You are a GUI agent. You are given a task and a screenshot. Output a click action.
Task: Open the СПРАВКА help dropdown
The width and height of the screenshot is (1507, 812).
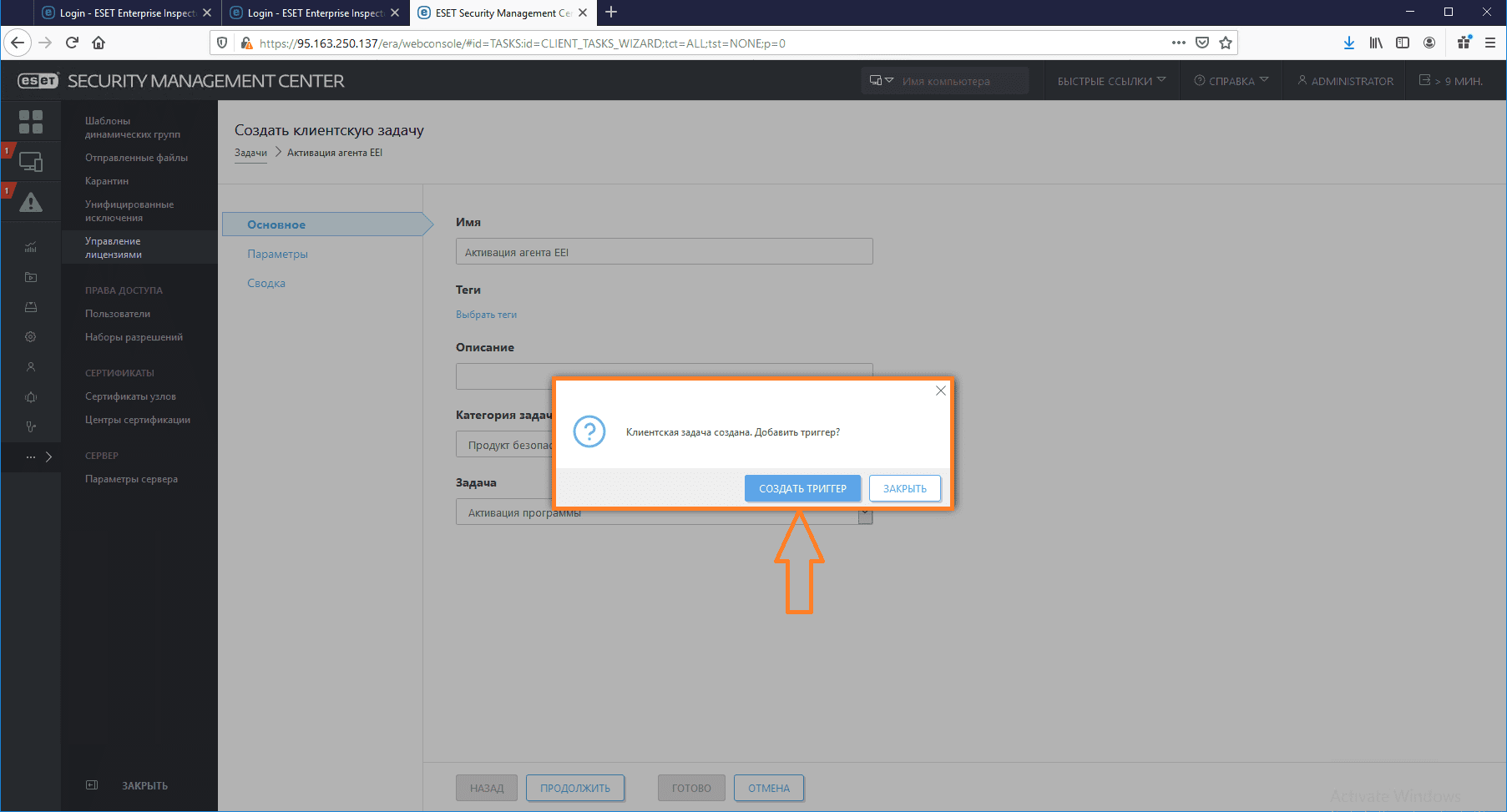1231,81
